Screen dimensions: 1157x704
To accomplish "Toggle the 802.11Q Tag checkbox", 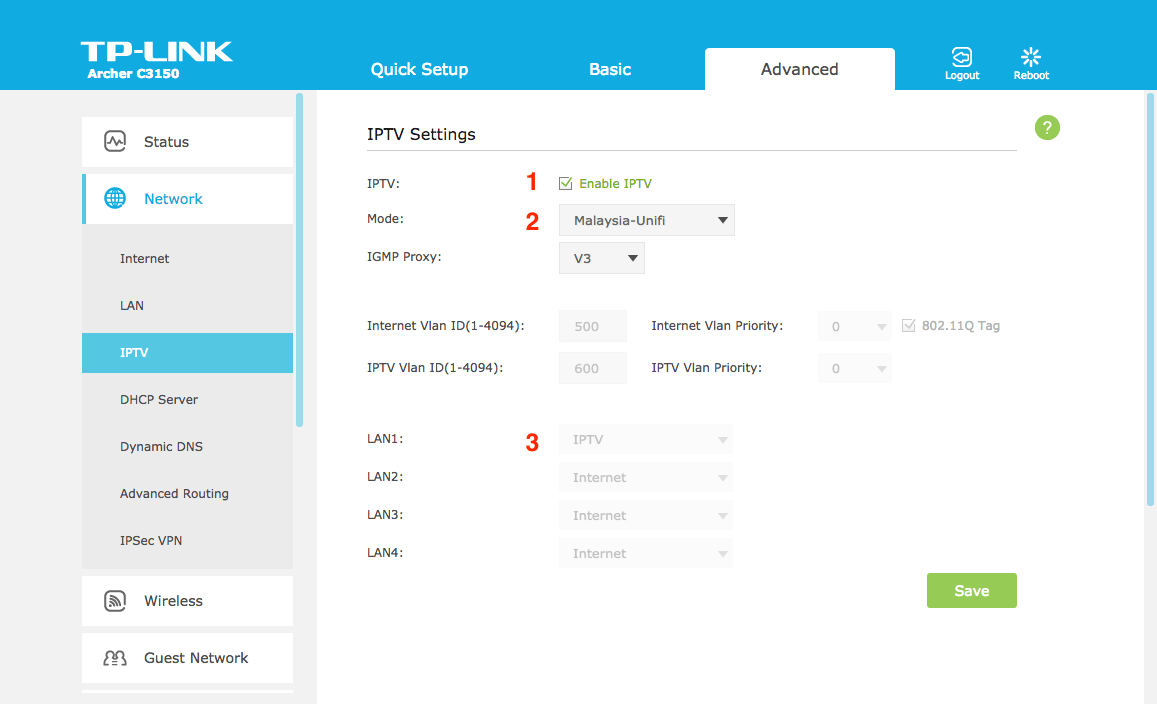I will 908,325.
